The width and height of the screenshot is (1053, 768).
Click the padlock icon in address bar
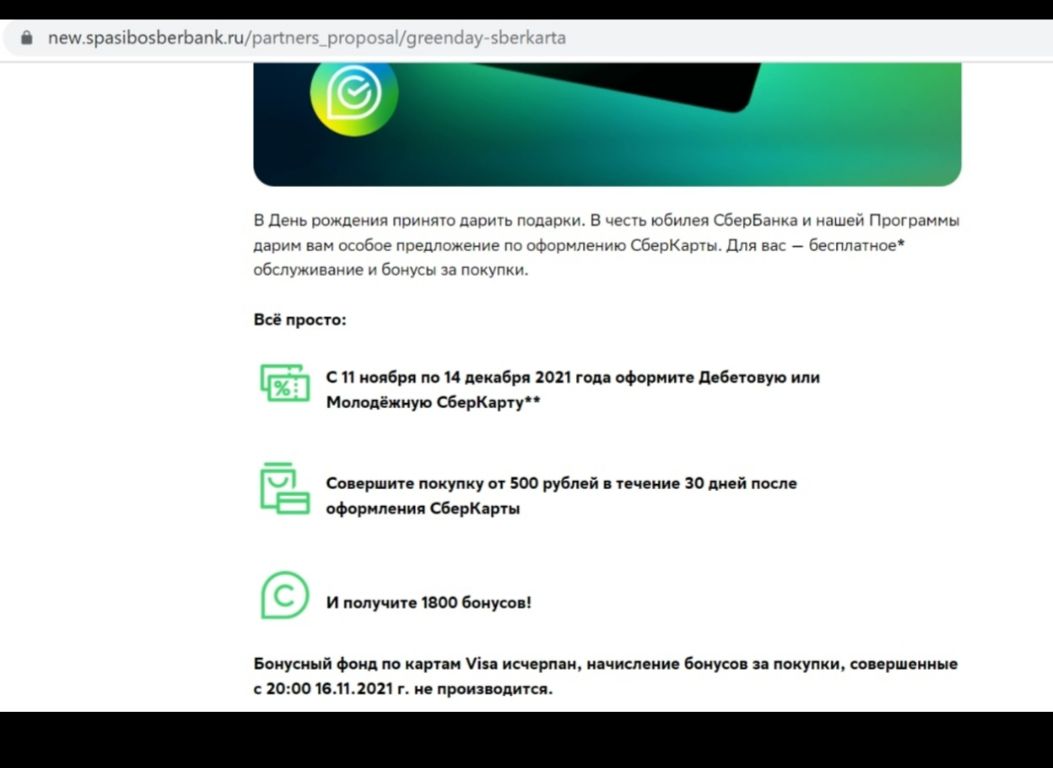tap(26, 38)
